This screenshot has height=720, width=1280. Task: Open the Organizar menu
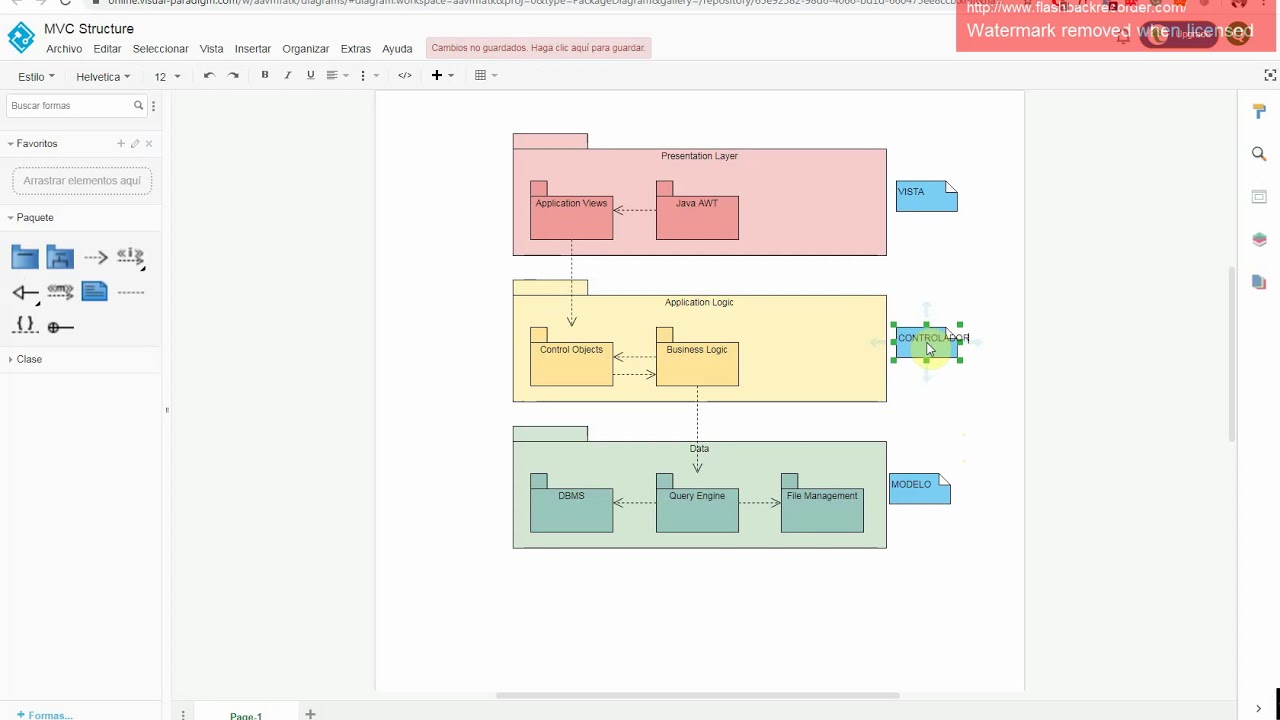click(x=305, y=49)
